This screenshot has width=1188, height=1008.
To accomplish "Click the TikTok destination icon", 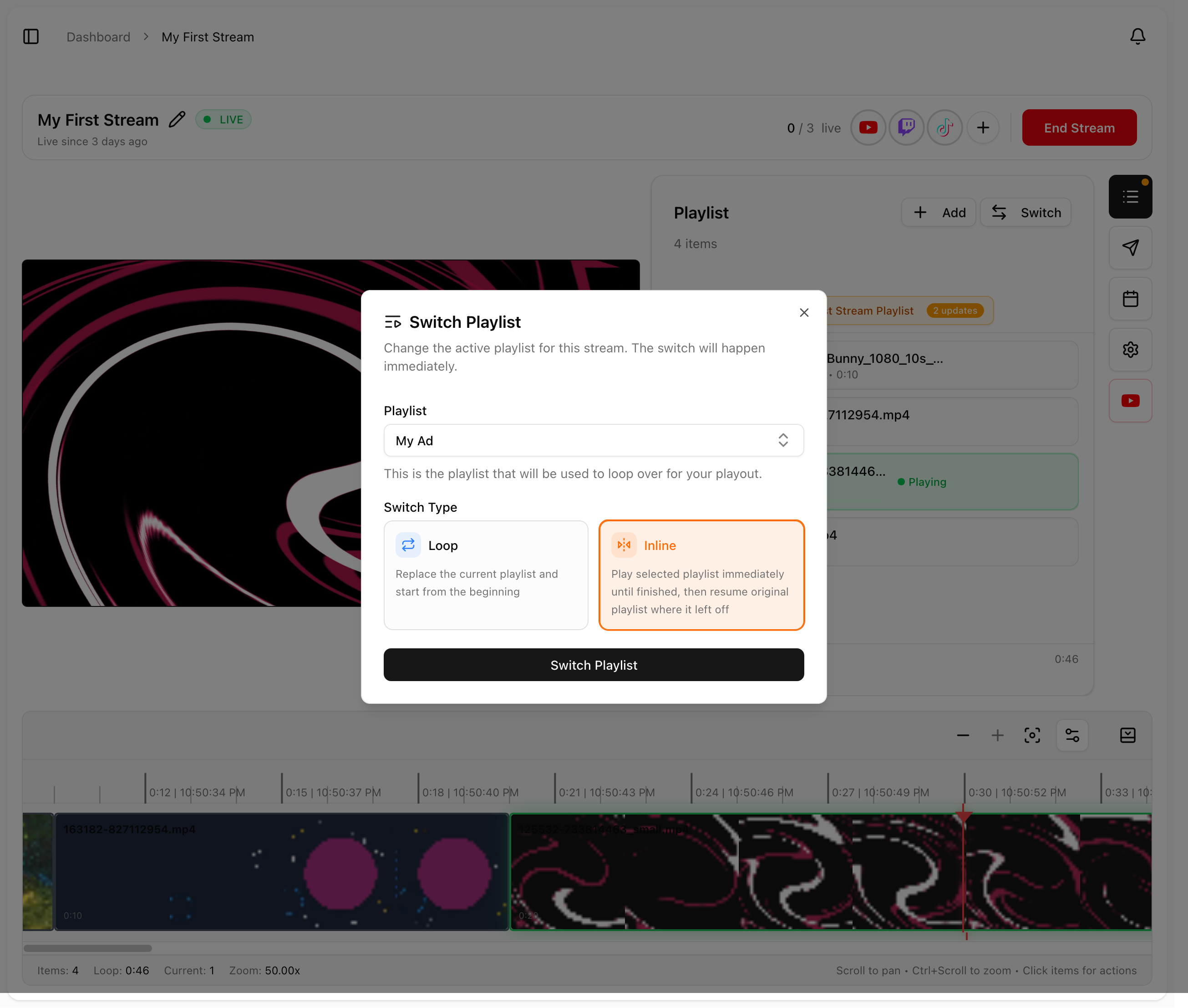I will pos(944,127).
